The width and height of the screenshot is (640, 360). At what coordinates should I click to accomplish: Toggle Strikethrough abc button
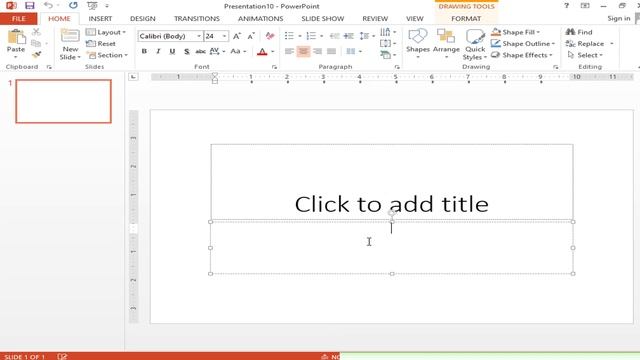pyautogui.click(x=200, y=51)
